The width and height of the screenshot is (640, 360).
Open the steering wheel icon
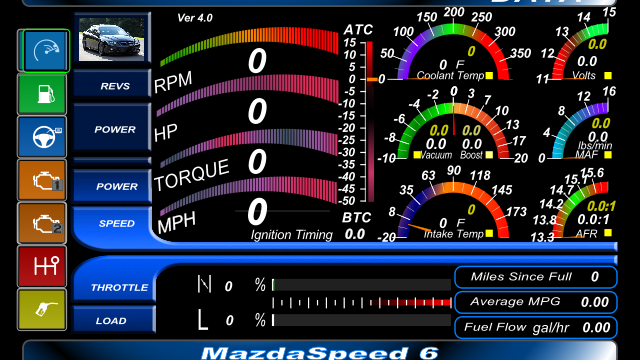(x=42, y=137)
